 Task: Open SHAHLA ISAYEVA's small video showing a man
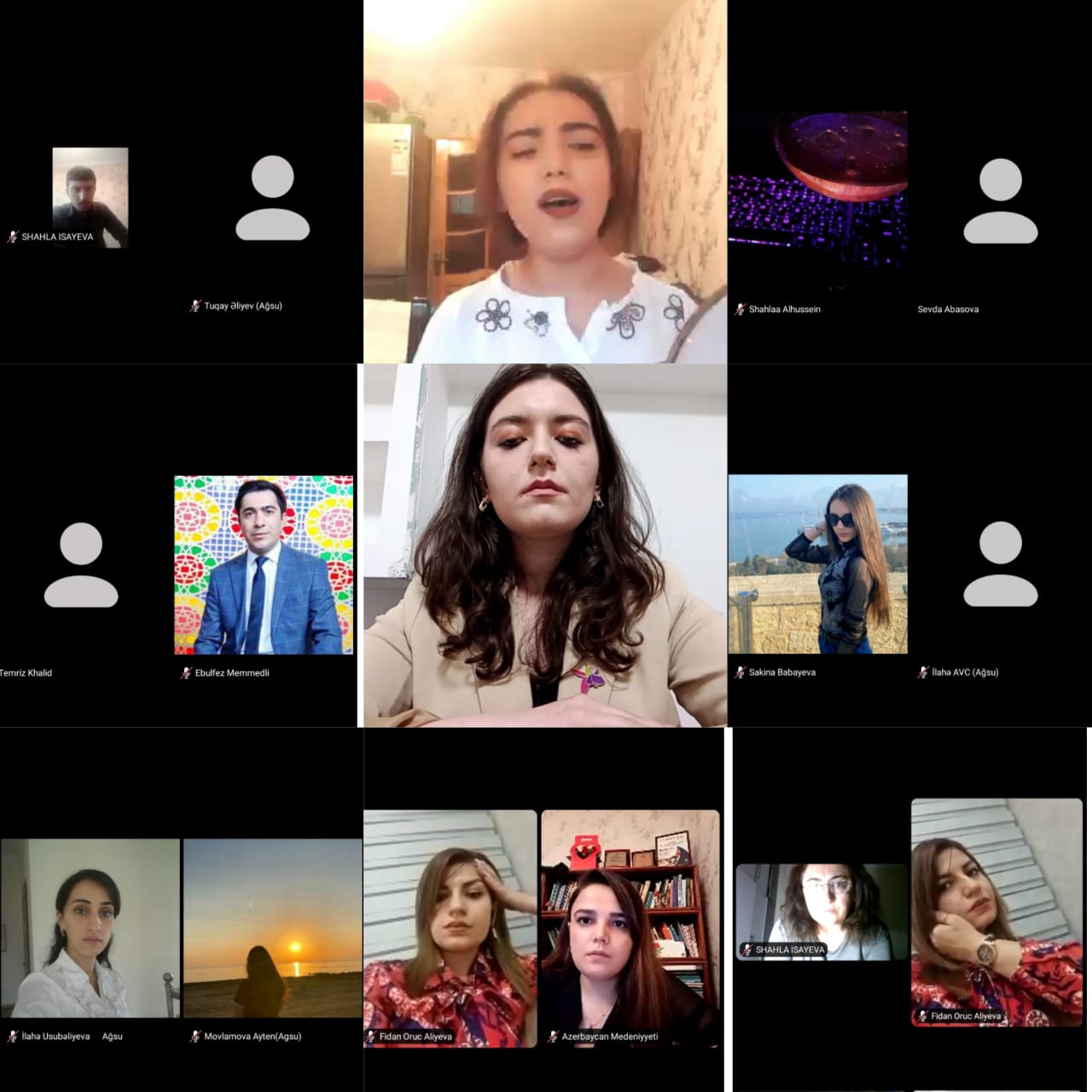click(x=90, y=198)
